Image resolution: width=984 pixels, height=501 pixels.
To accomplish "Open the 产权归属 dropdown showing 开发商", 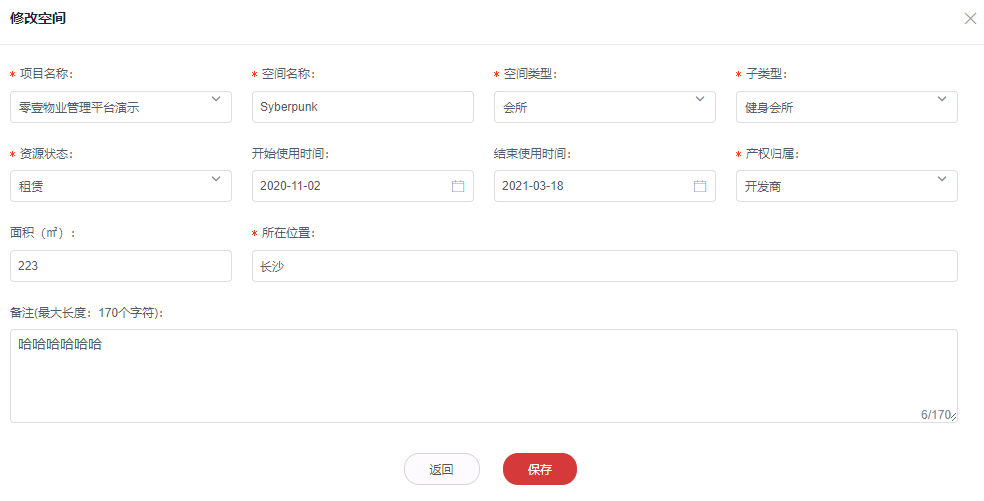I will click(847, 186).
